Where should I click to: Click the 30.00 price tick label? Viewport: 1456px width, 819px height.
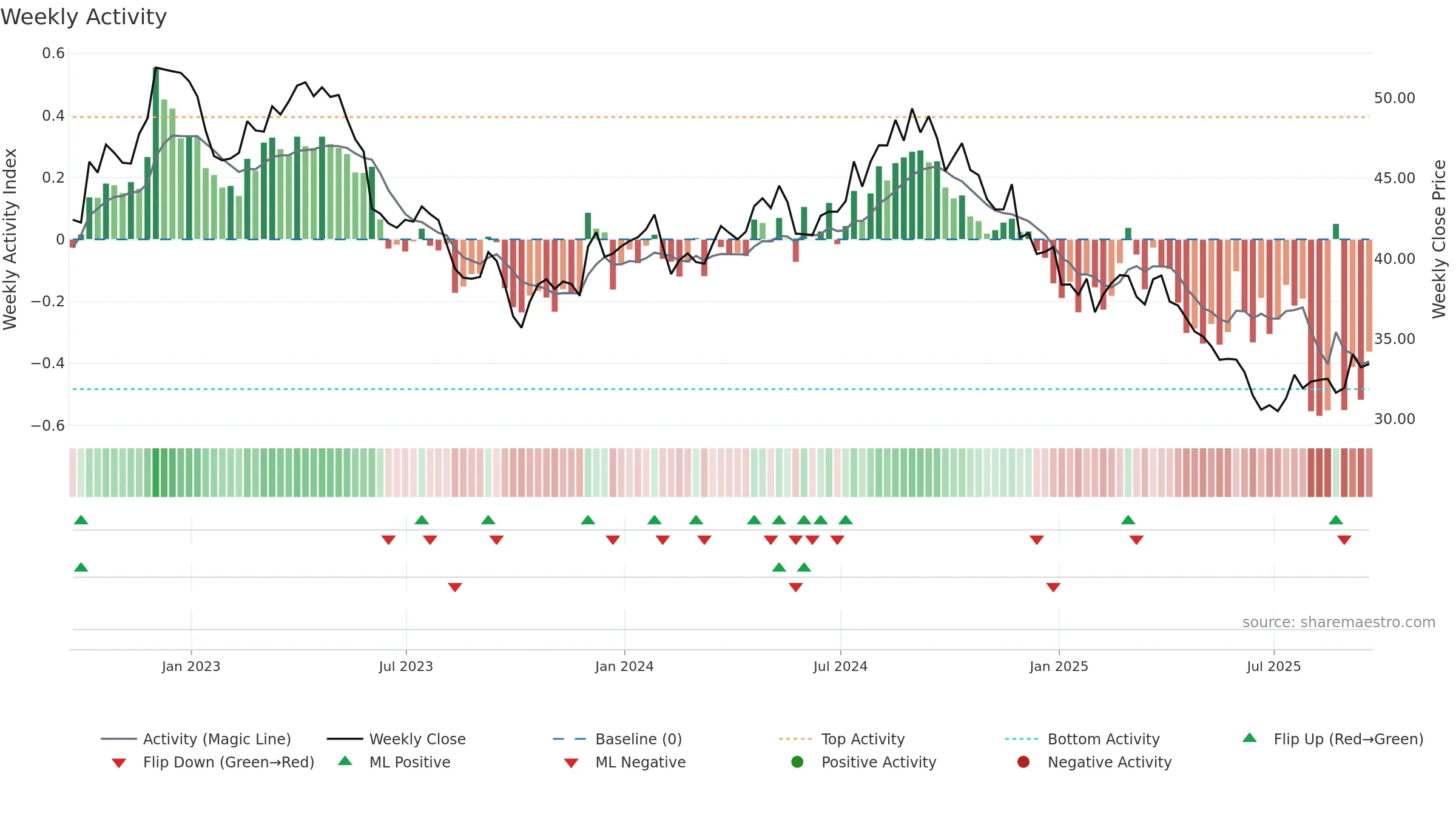(x=1394, y=419)
